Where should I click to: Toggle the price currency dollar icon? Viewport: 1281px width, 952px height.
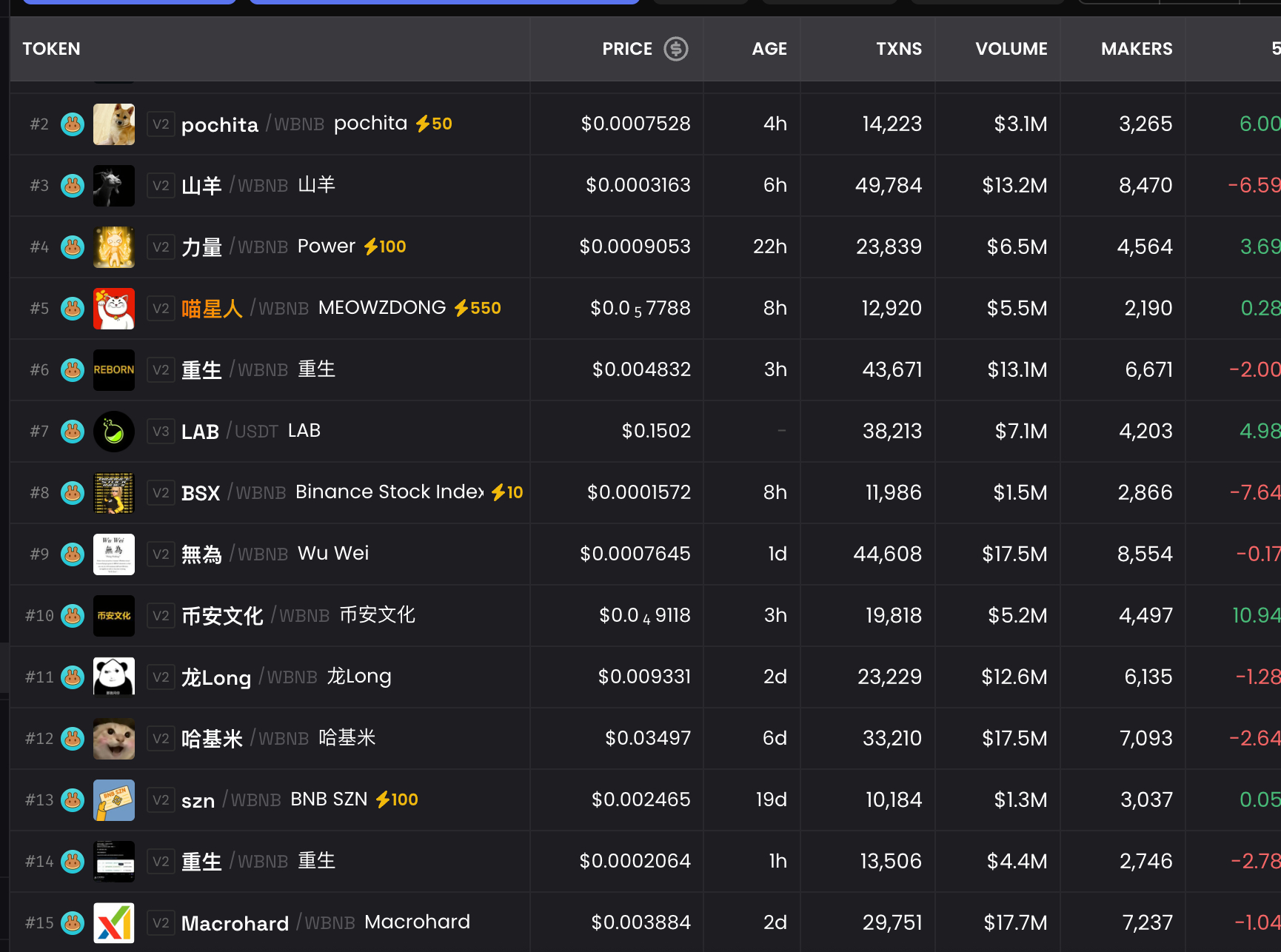[675, 49]
